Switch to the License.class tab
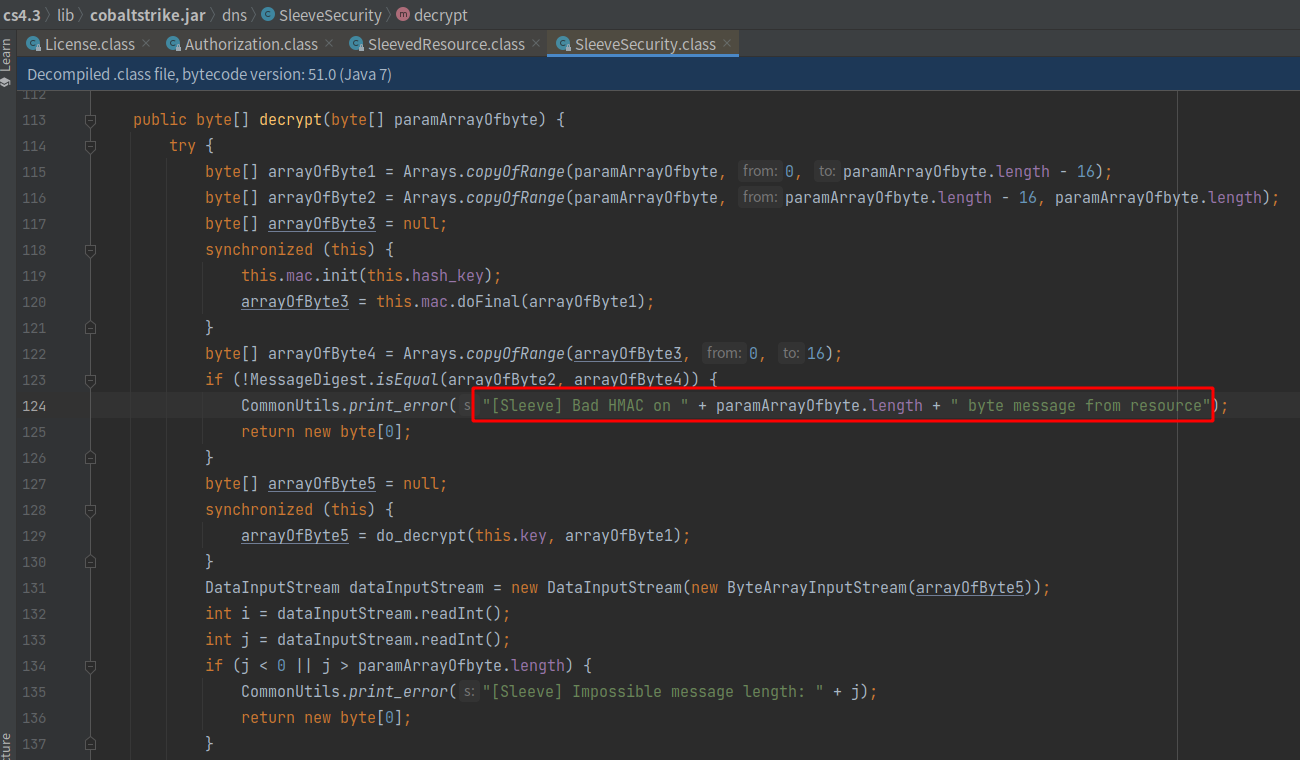This screenshot has height=760, width=1300. click(88, 44)
